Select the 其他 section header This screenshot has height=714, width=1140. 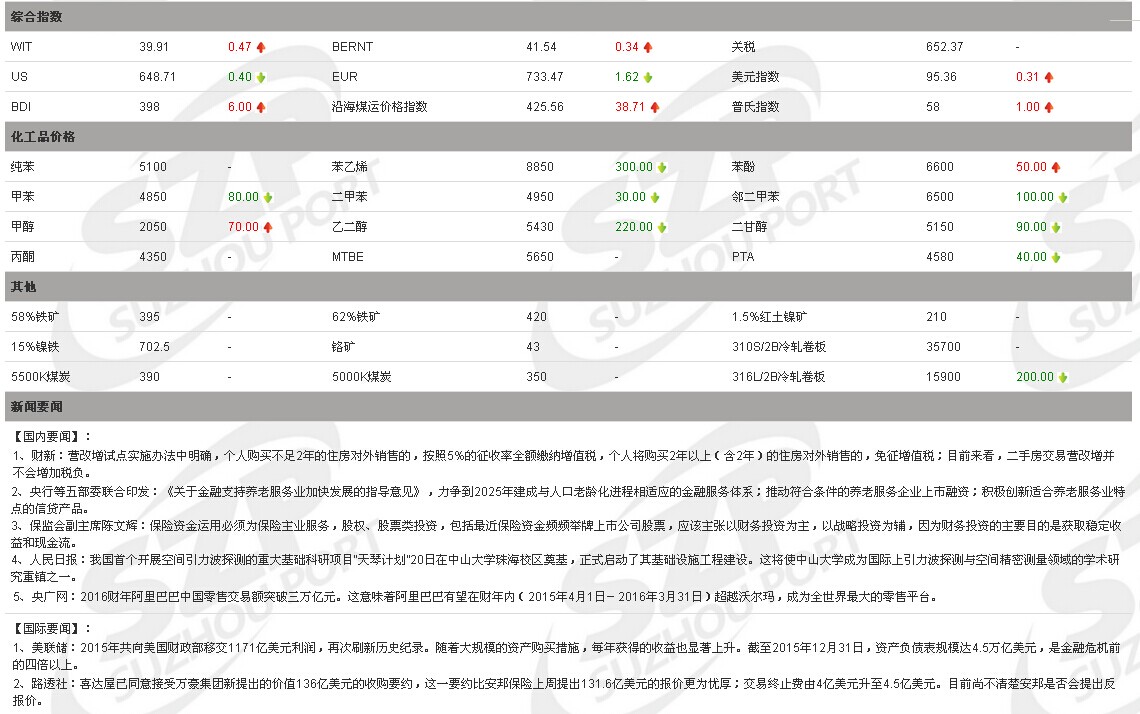click(569, 286)
